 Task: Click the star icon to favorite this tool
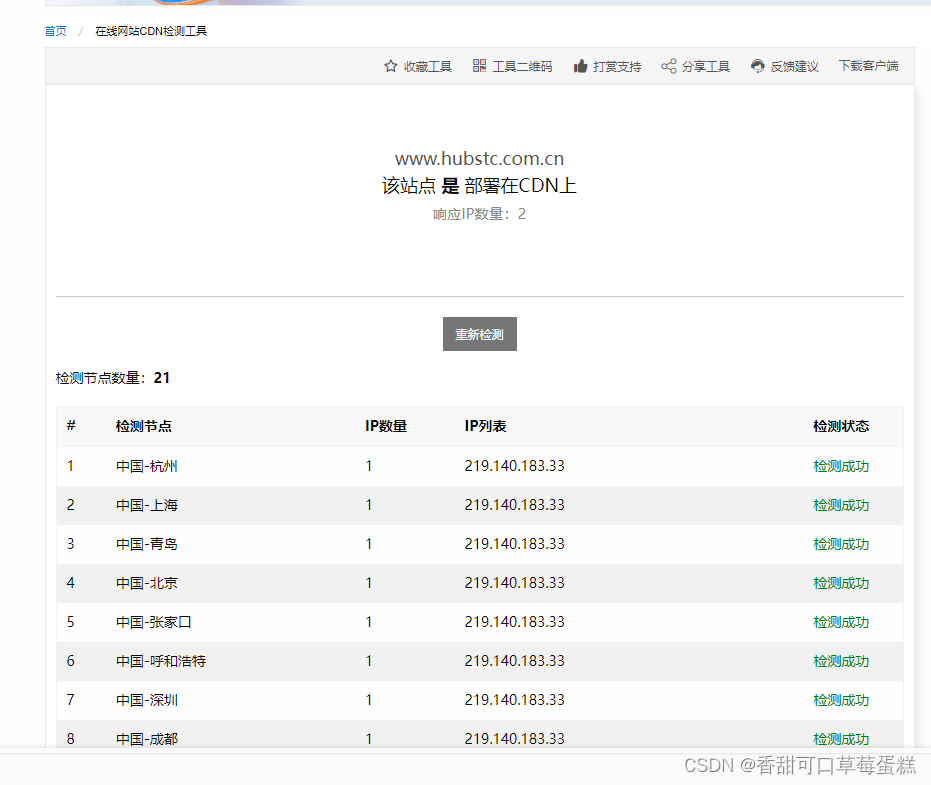pyautogui.click(x=389, y=65)
